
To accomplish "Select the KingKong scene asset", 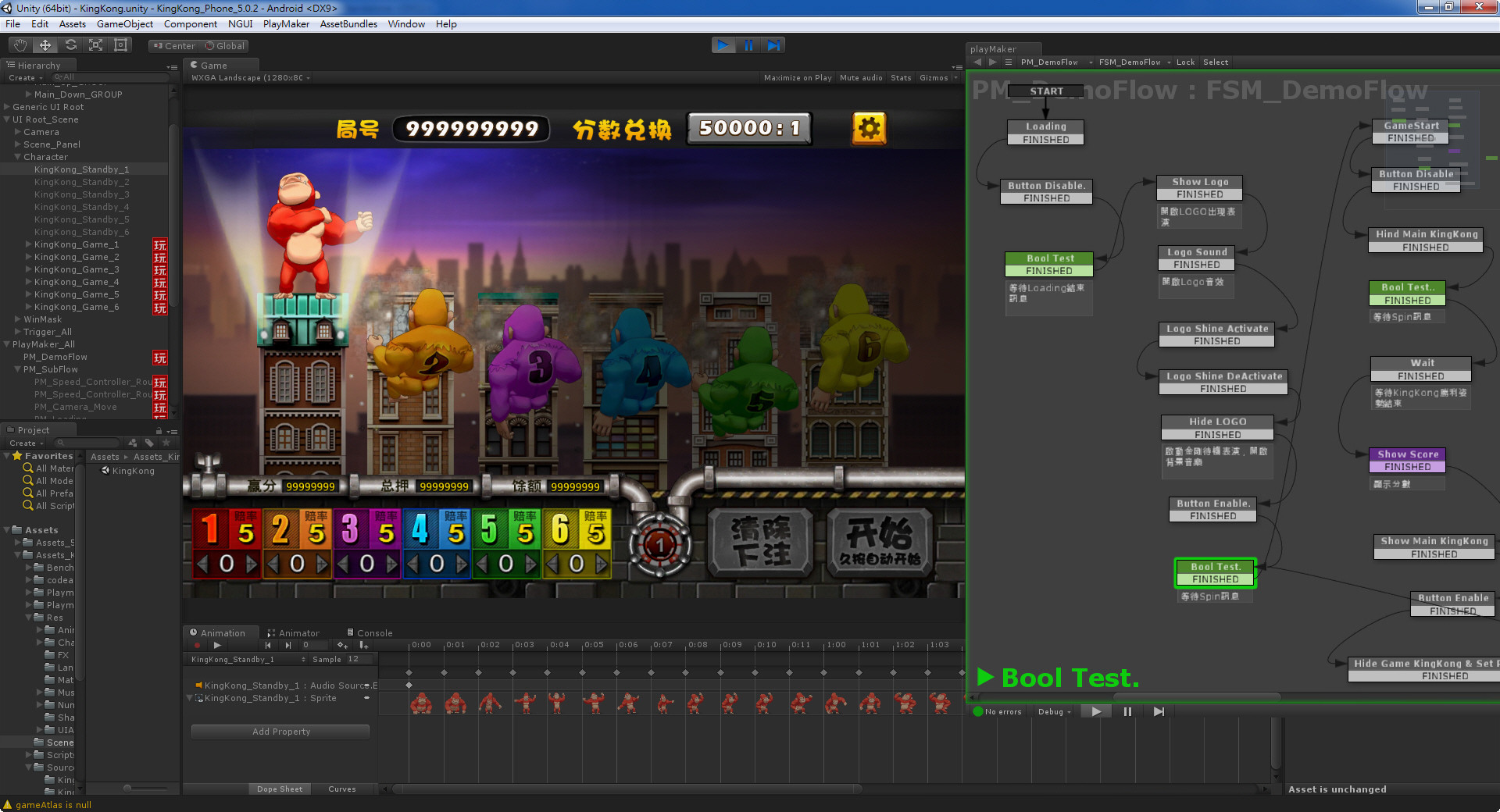I will (x=128, y=471).
